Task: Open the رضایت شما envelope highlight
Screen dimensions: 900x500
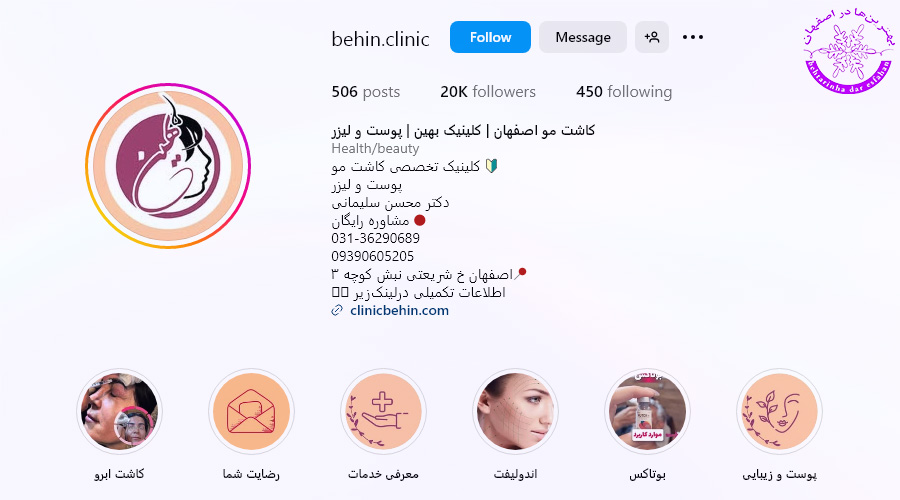Action: pos(251,412)
